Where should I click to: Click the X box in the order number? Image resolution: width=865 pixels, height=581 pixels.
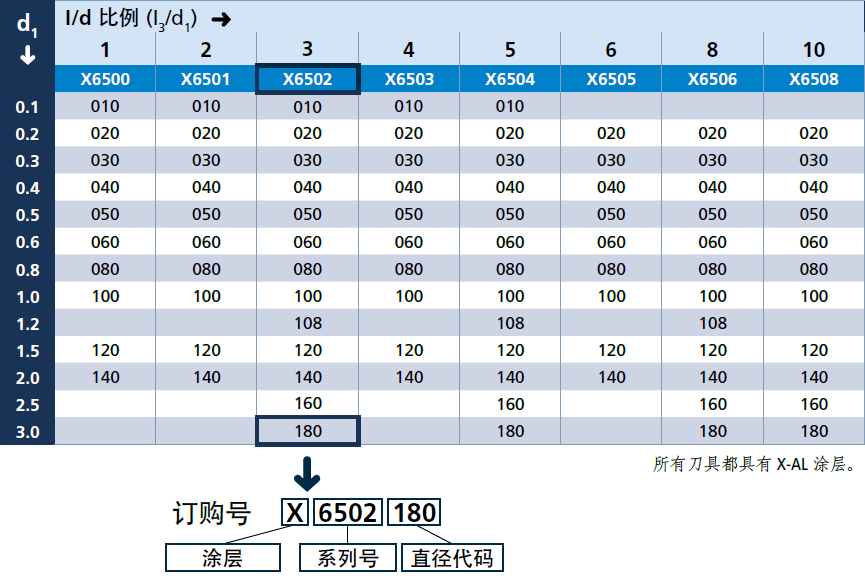click(x=295, y=513)
